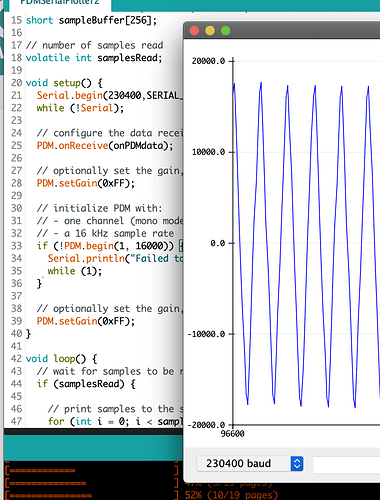Click line number 39 with PDM.setGain

point(16,321)
